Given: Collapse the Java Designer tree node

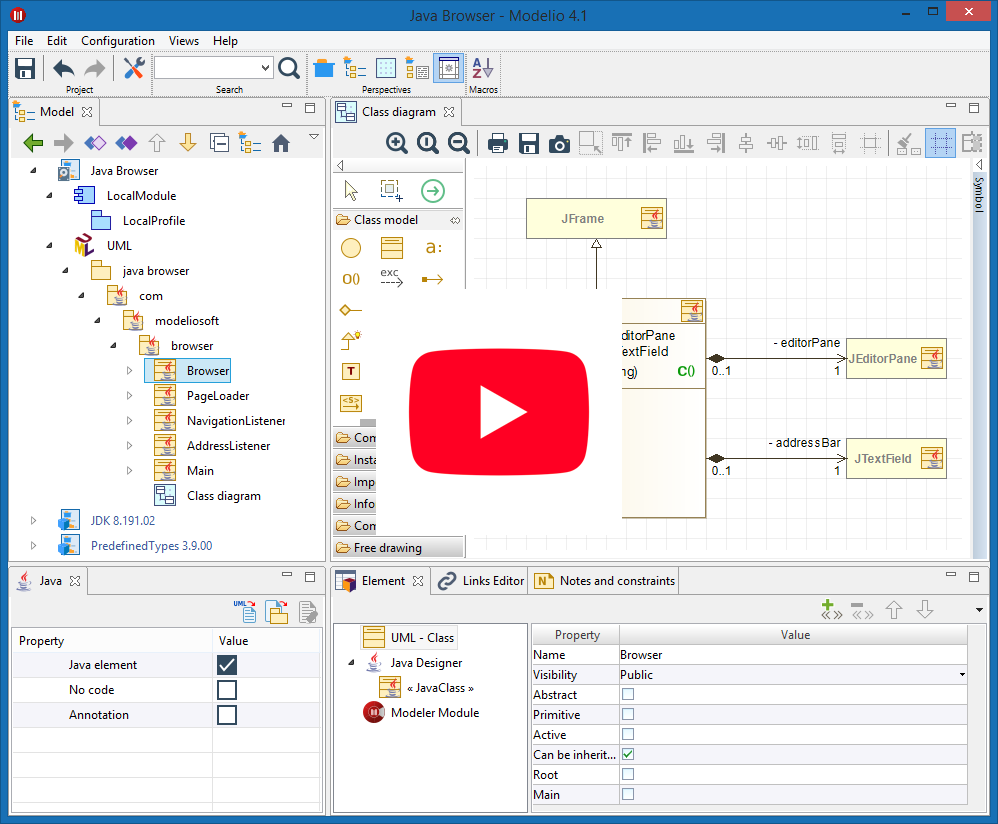Looking at the screenshot, I should [351, 662].
